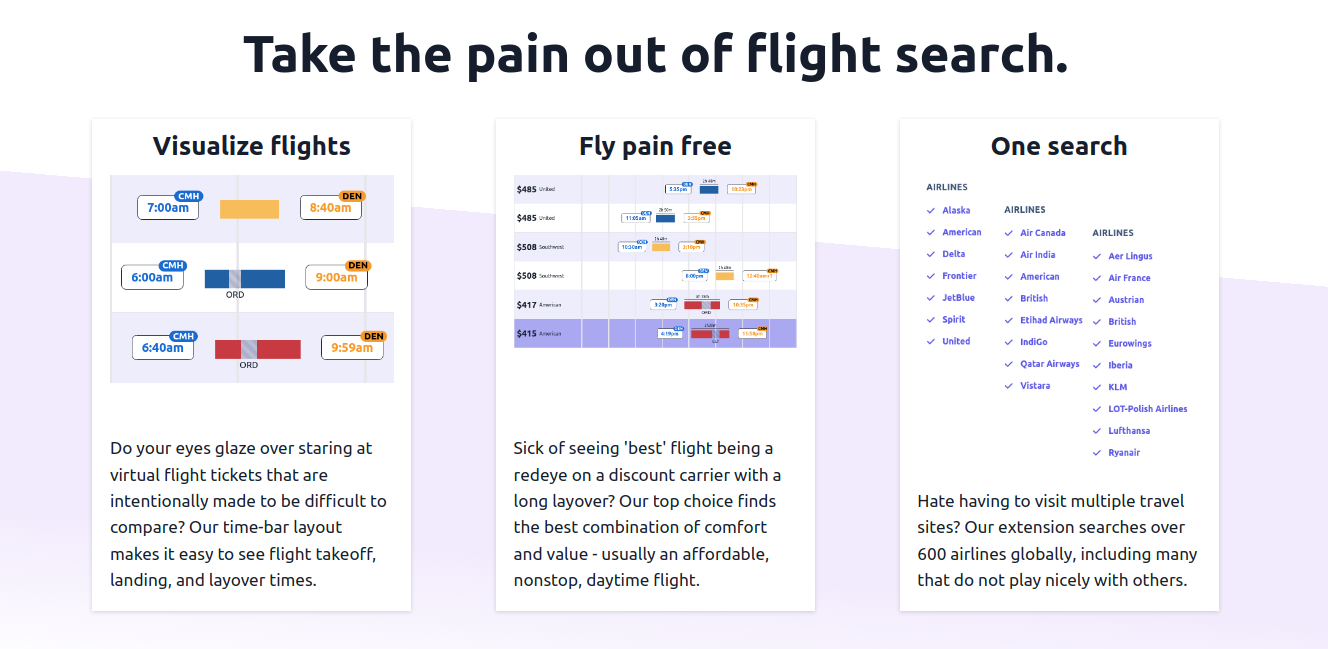Click the Qatar Airways airline entry

pyautogui.click(x=1050, y=364)
